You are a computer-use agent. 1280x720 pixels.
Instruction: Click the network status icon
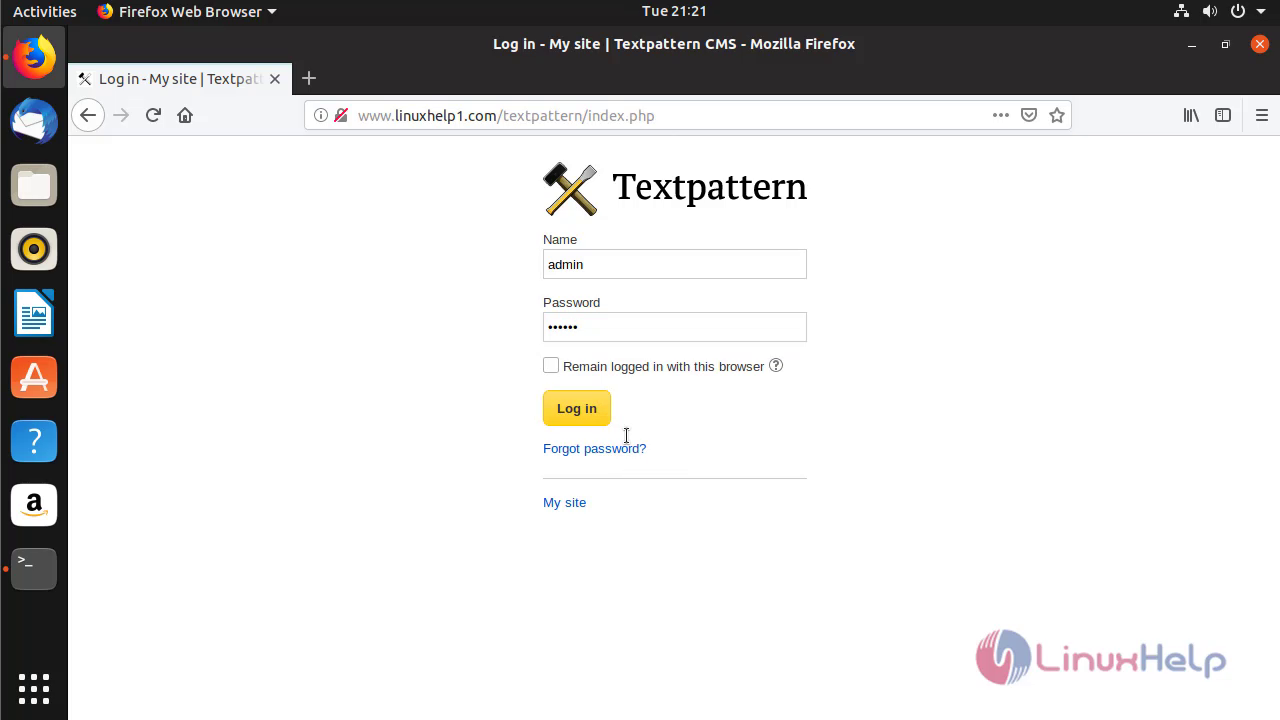point(1181,11)
